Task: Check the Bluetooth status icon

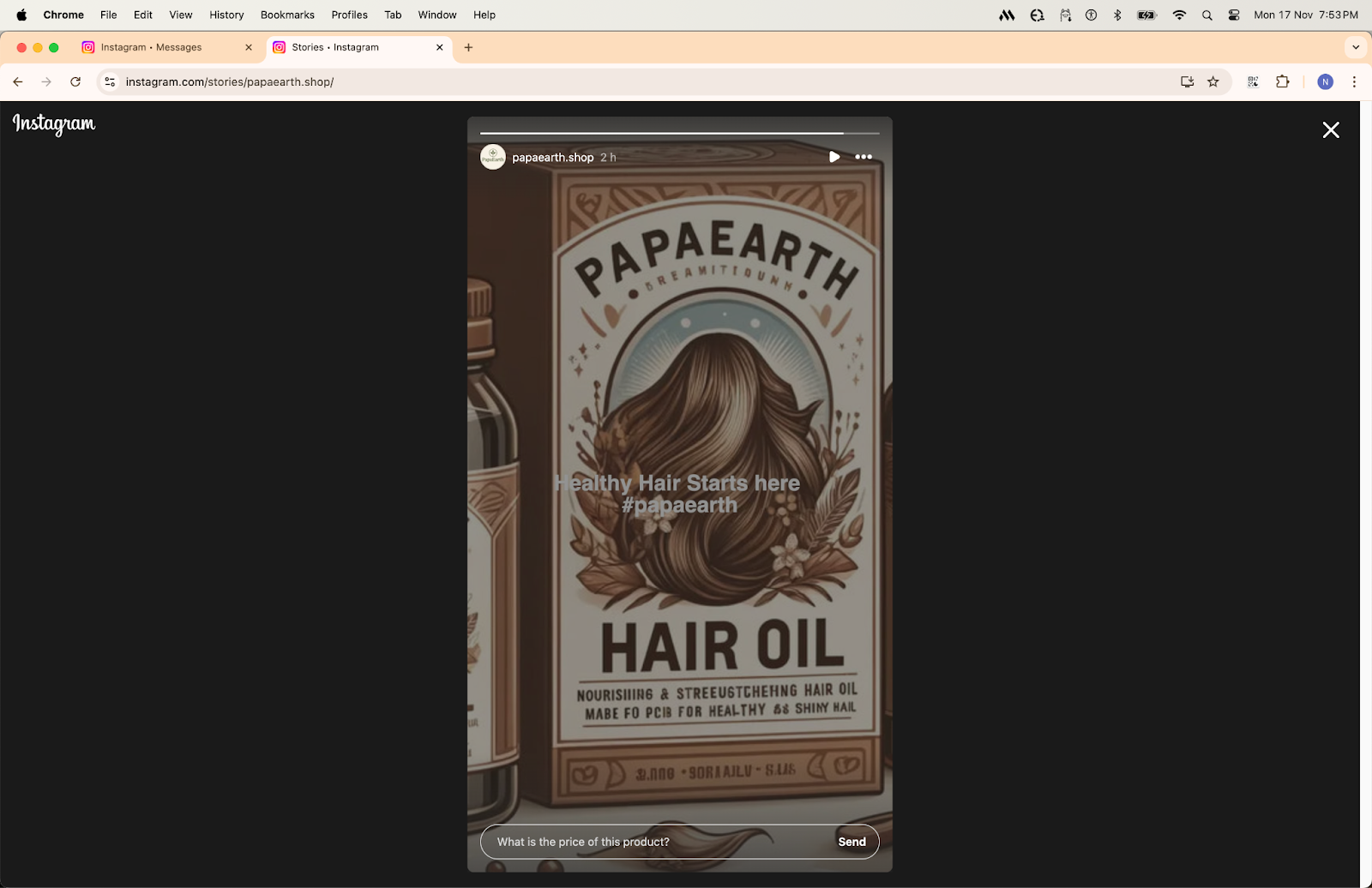Action: (x=1117, y=15)
